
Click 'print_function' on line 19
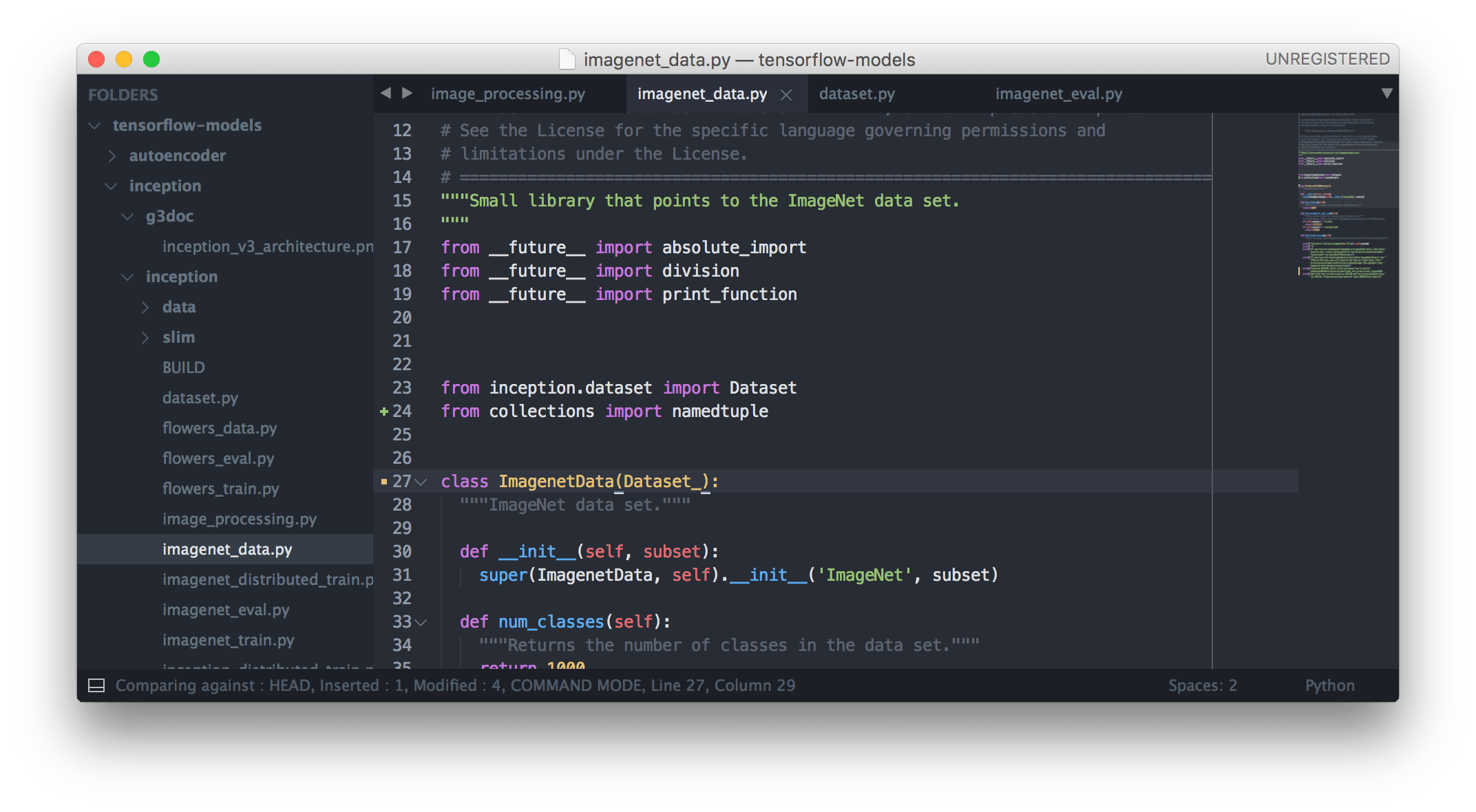730,295
